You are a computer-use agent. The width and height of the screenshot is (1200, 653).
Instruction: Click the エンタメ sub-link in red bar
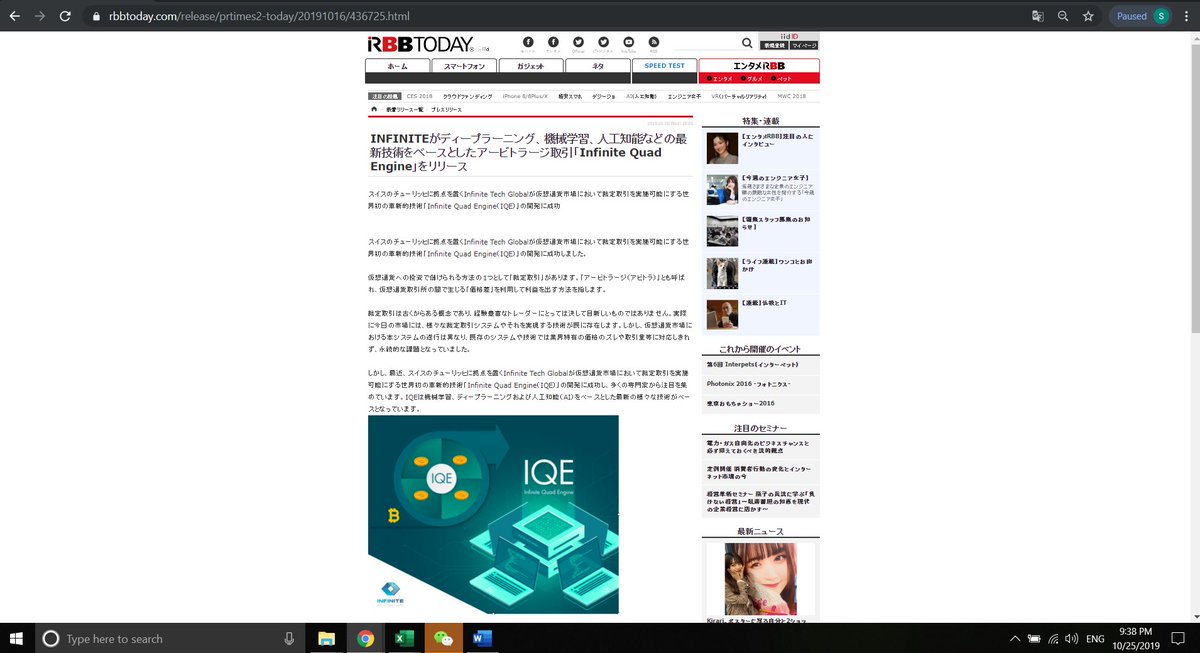(x=719, y=78)
